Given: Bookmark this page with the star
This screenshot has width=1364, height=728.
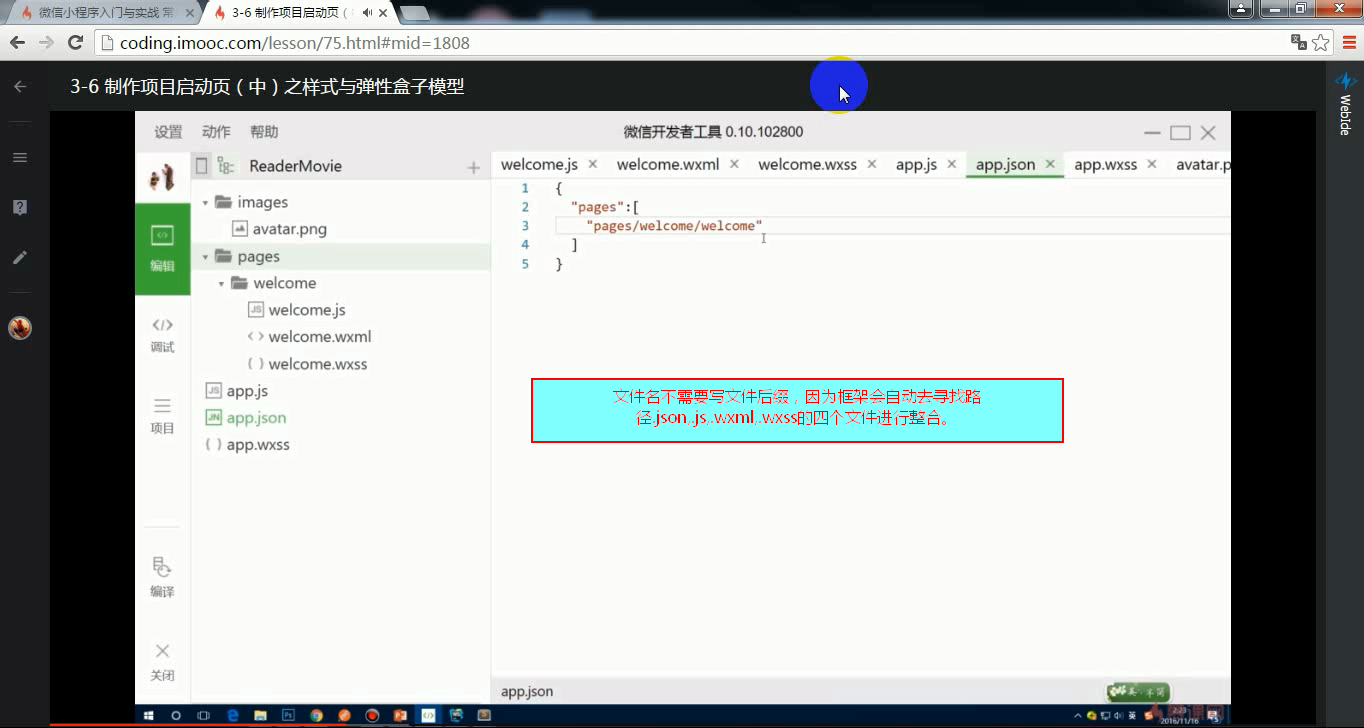Looking at the screenshot, I should click(1321, 42).
